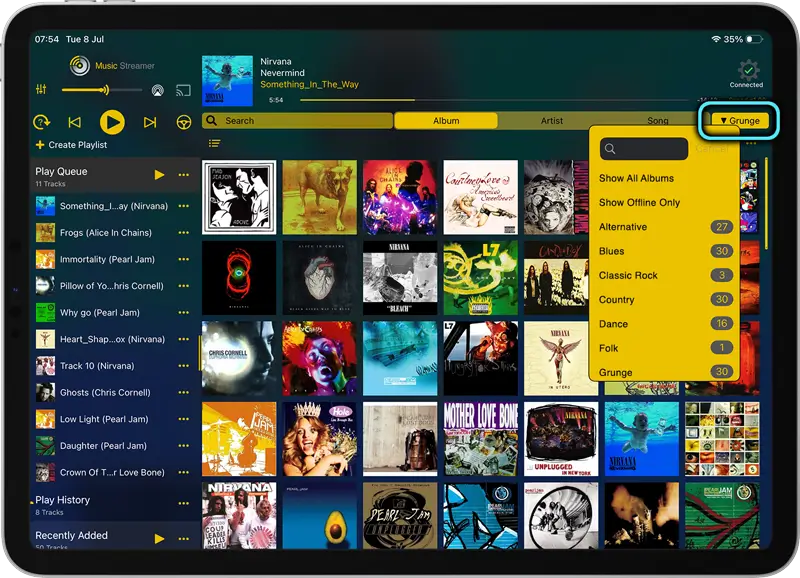Screen dimensions: 800x578
Task: Select Show All Albums
Action: point(636,178)
